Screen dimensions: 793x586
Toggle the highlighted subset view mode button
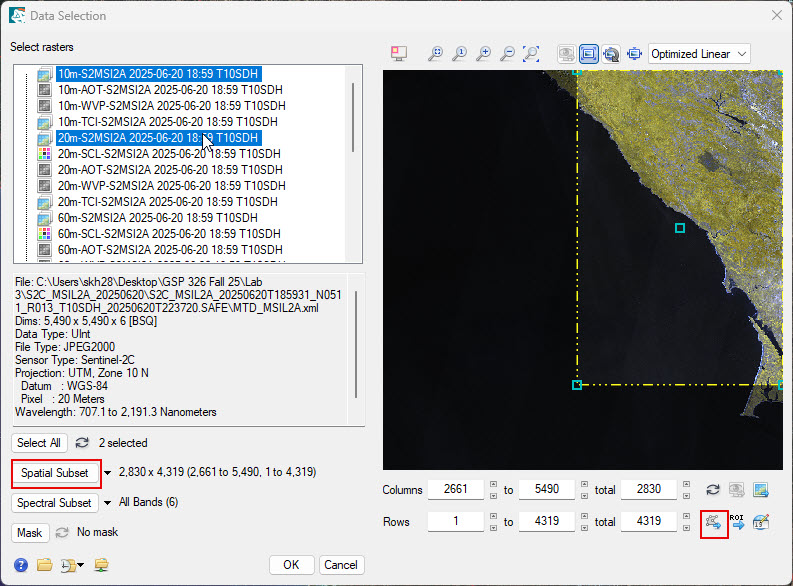pos(589,54)
